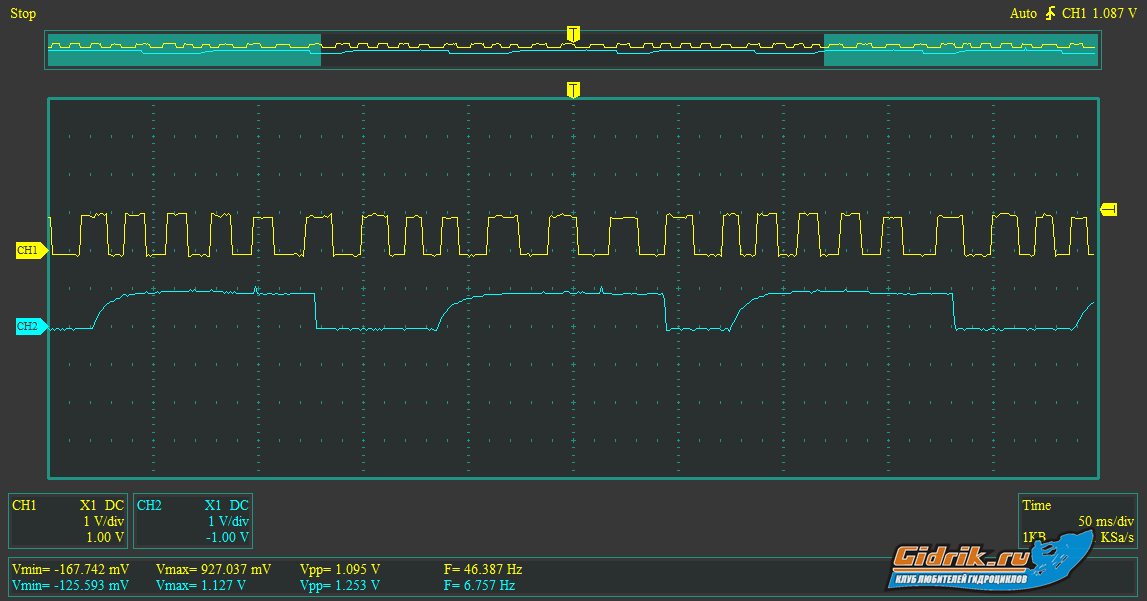Select the 46.387 Hz frequency measurement
This screenshot has width=1147, height=601.
[483, 569]
